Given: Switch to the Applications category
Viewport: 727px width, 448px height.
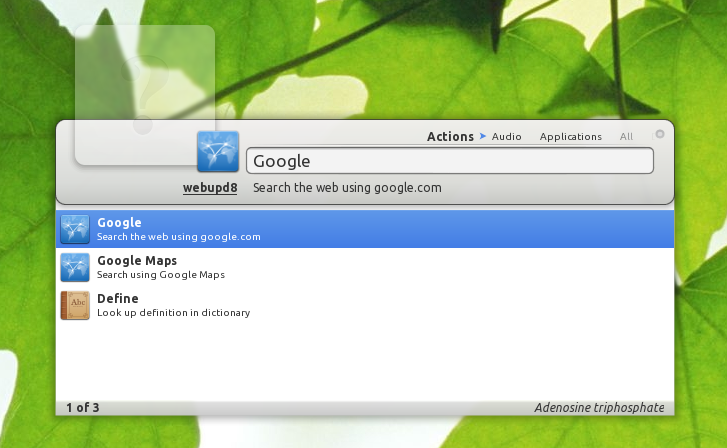Looking at the screenshot, I should (x=571, y=136).
